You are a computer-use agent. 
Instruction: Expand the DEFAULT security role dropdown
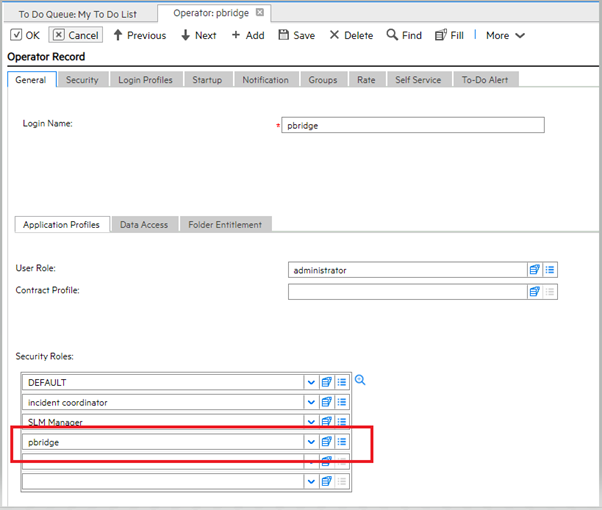311,382
